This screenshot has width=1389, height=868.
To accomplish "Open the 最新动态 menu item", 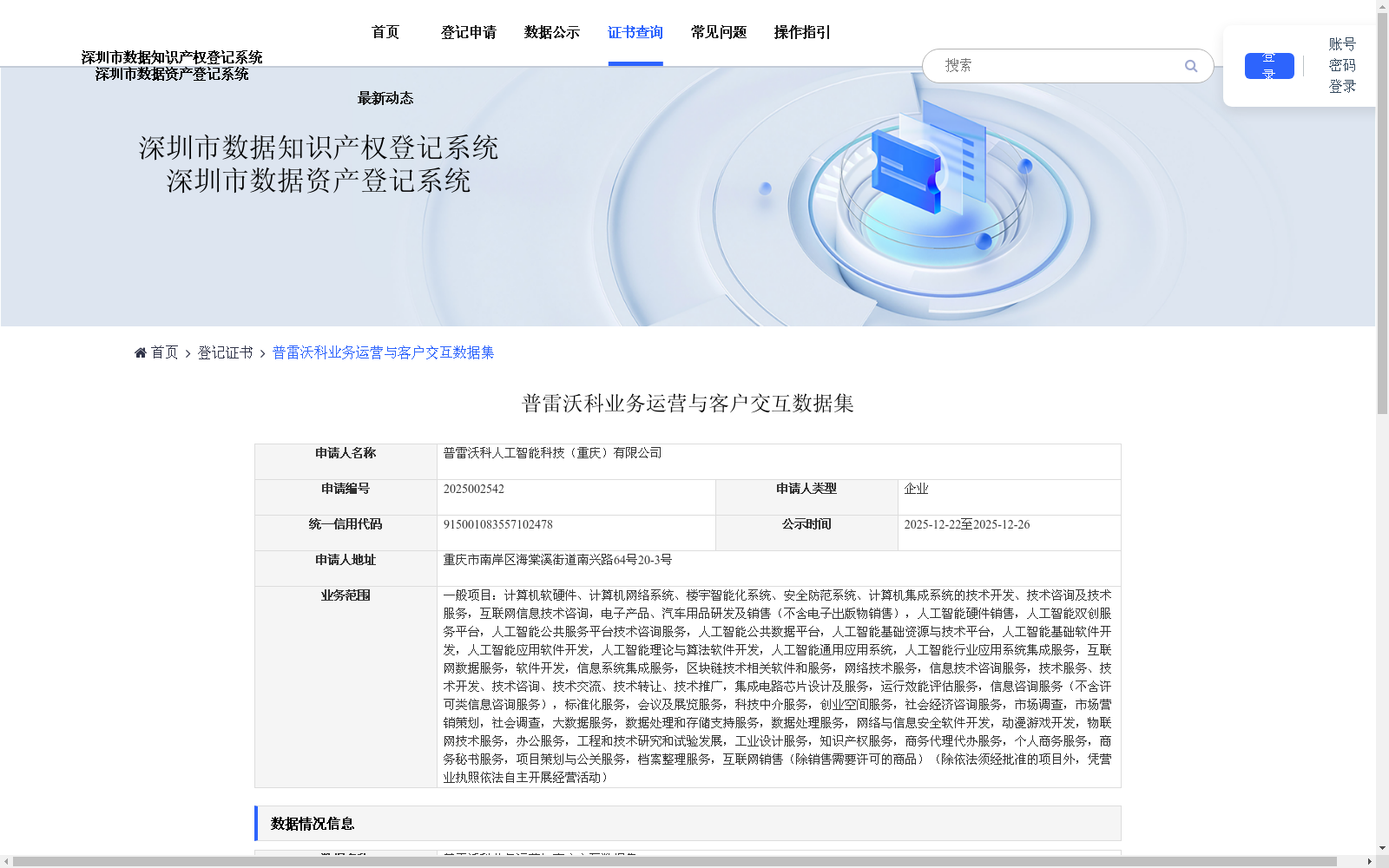I will [x=385, y=98].
